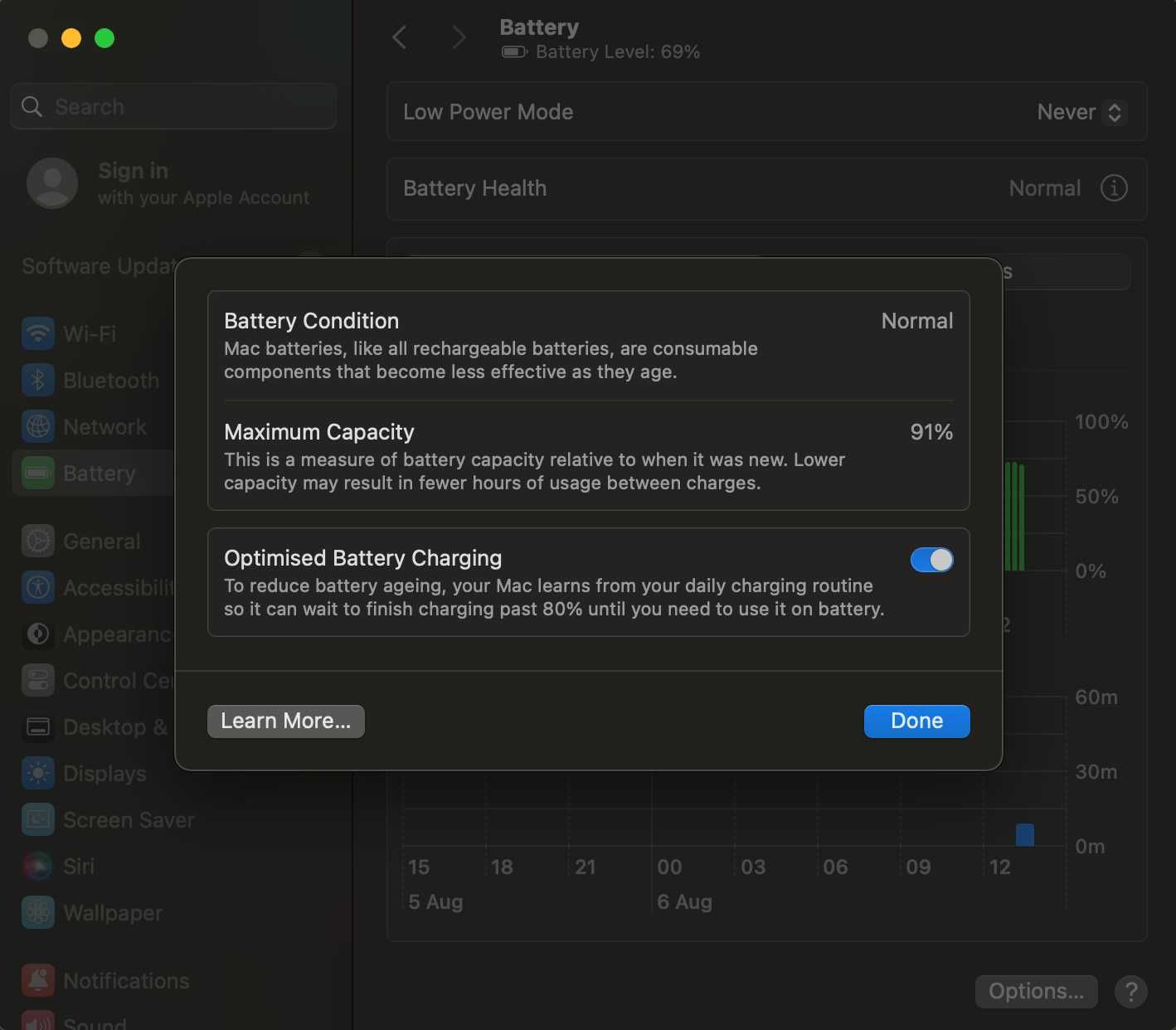Select the Wallpaper label in sidebar
Screen dimensions: 1176x1030
[x=113, y=912]
